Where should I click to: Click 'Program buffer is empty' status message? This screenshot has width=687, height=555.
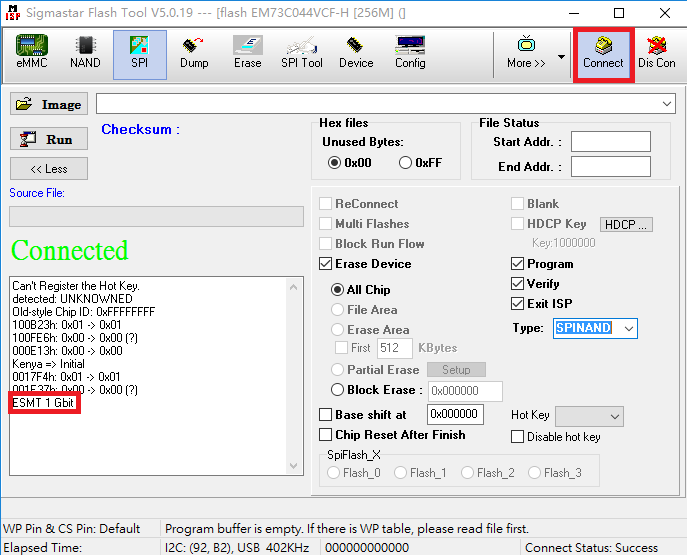click(x=347, y=529)
